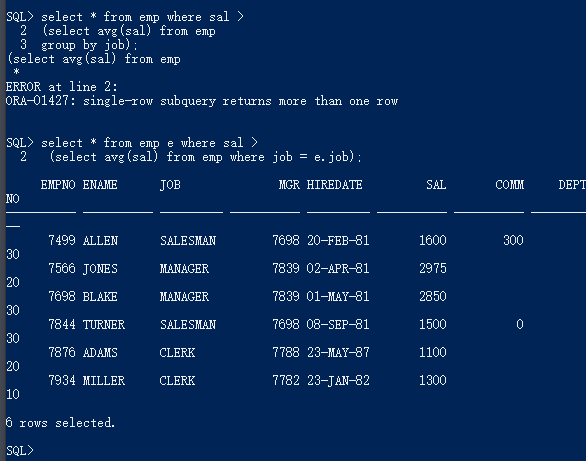Click the JOB column header
The image size is (586, 461).
pos(170,185)
